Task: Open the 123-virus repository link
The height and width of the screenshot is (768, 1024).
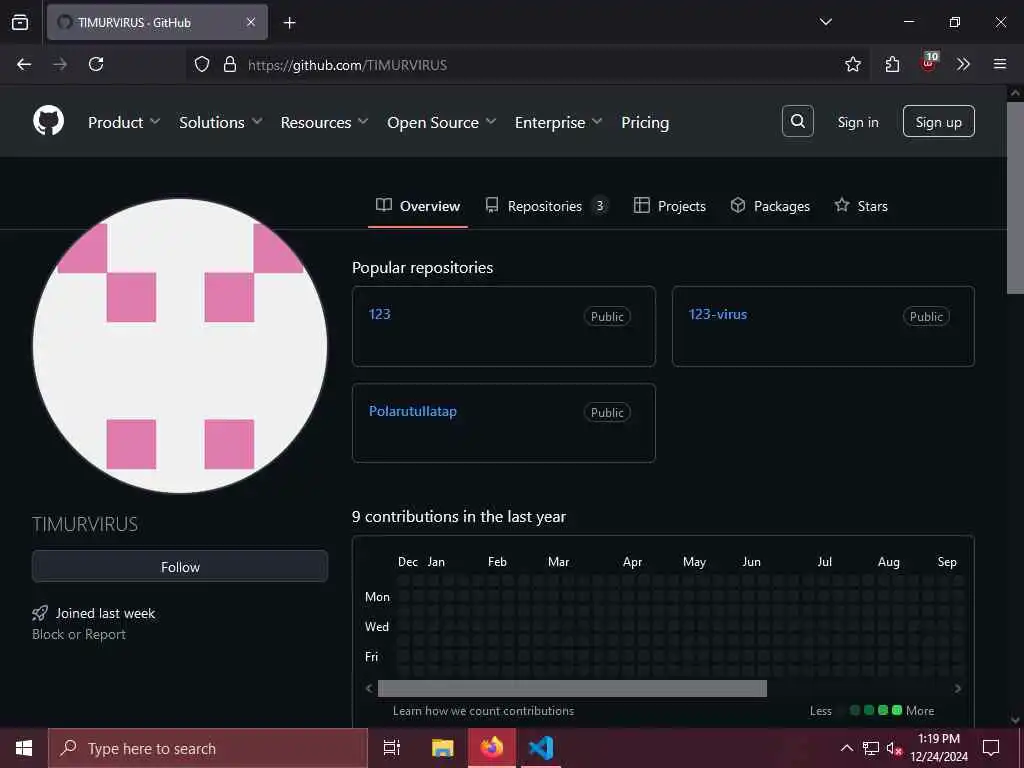Action: [718, 314]
